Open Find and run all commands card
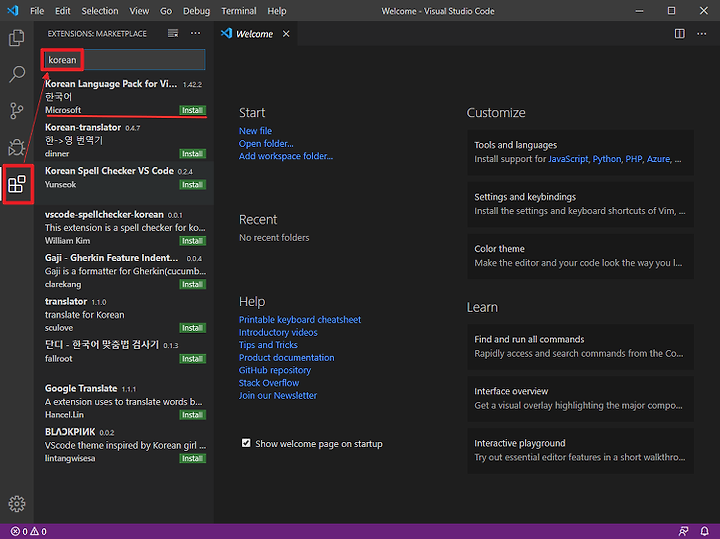Viewport: 720px width, 539px height. pos(580,346)
